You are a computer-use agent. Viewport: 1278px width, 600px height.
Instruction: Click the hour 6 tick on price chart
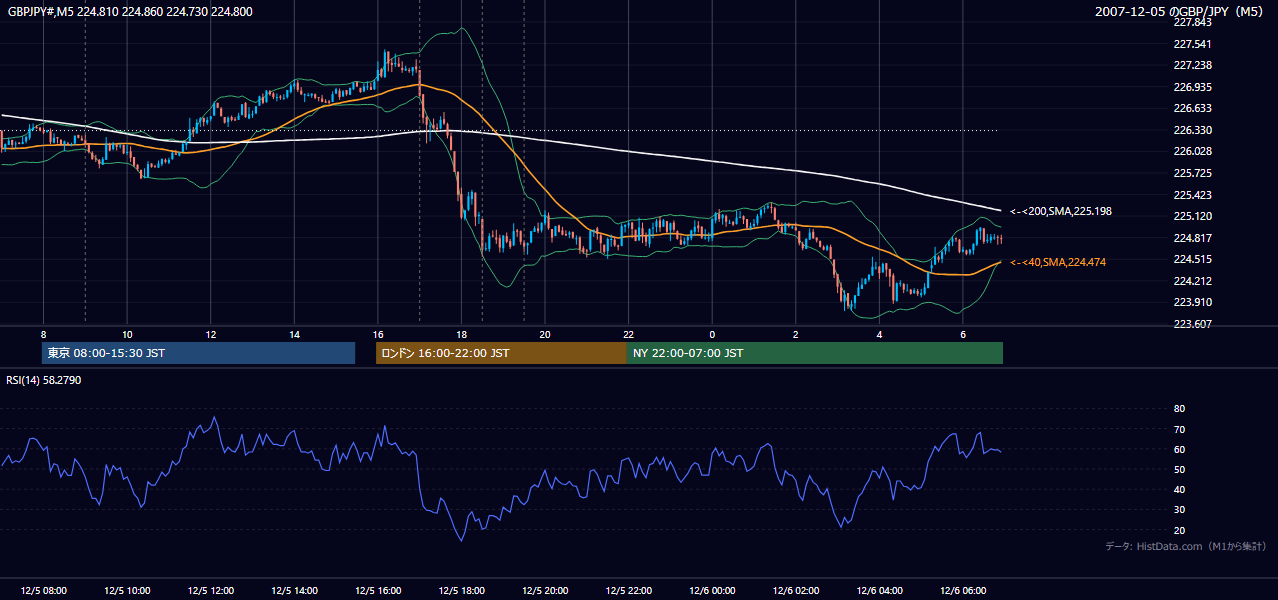pyautogui.click(x=963, y=334)
